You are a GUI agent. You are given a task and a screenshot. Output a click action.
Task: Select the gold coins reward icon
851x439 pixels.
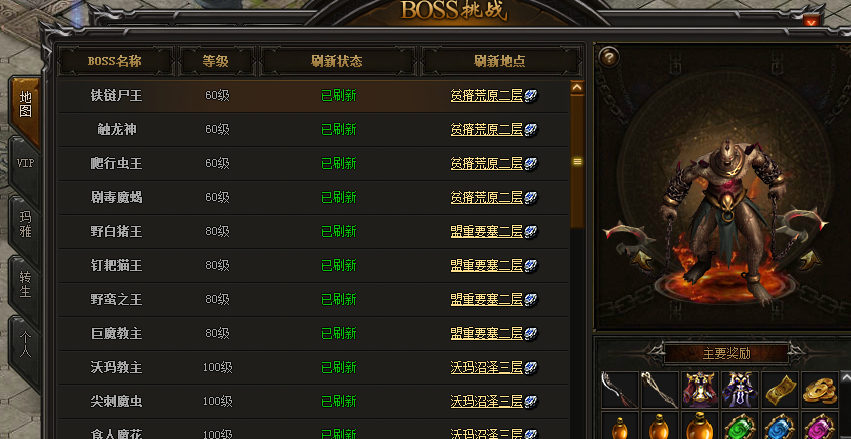click(x=820, y=389)
